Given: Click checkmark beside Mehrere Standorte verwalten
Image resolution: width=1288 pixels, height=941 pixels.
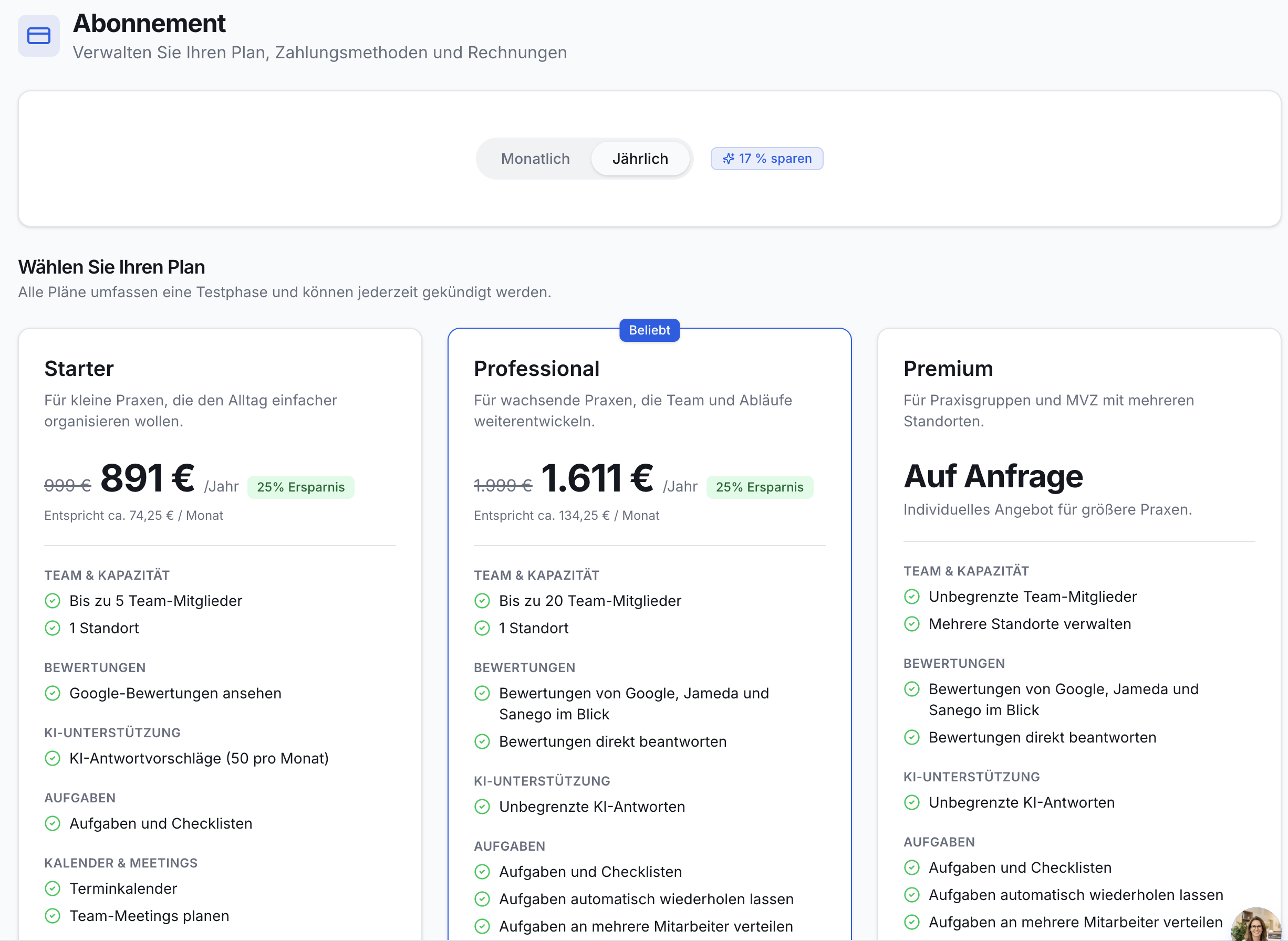Looking at the screenshot, I should pos(911,624).
